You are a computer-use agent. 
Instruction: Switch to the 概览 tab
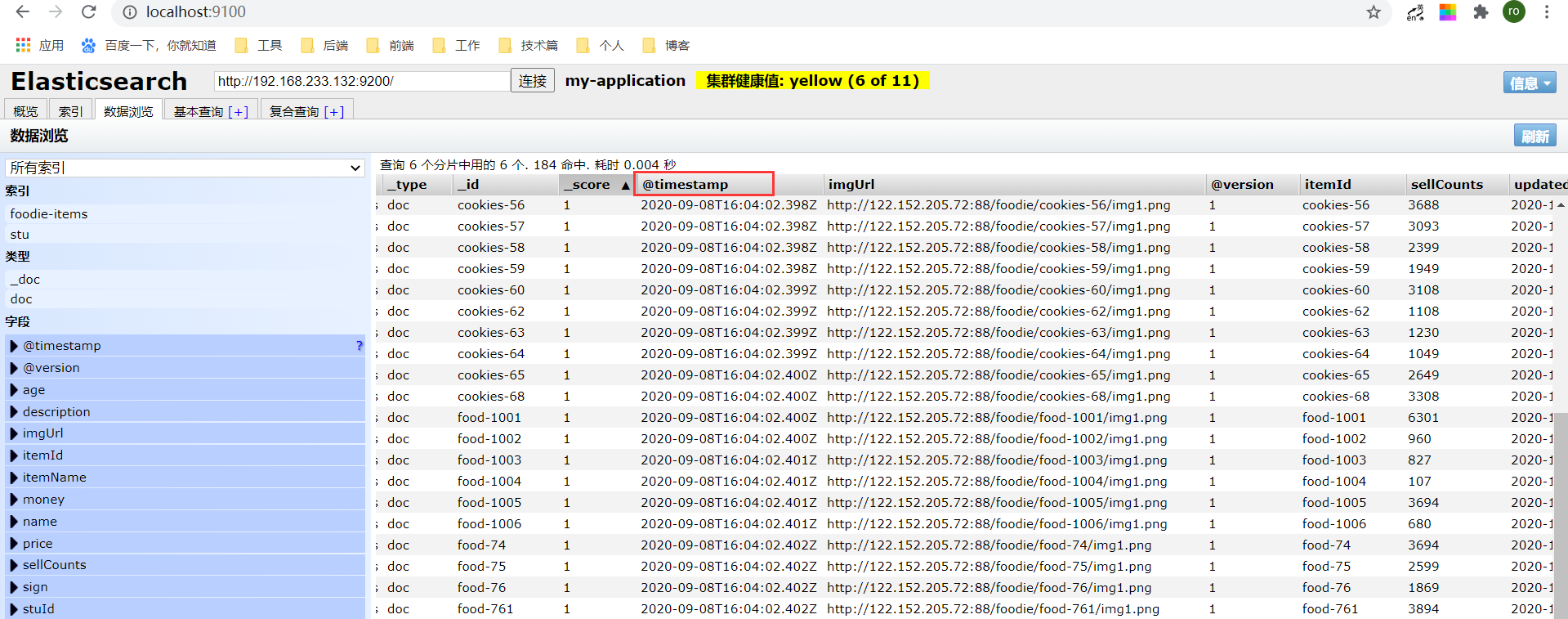(25, 110)
